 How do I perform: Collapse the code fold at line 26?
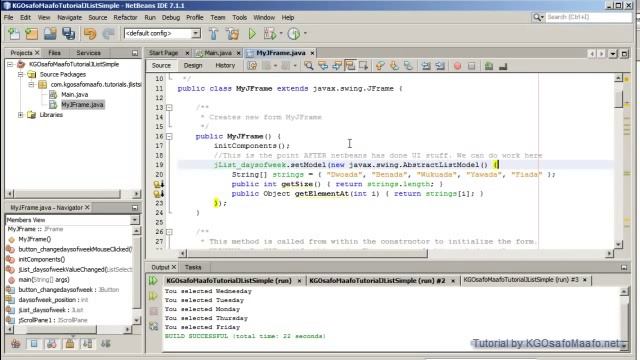point(169,232)
